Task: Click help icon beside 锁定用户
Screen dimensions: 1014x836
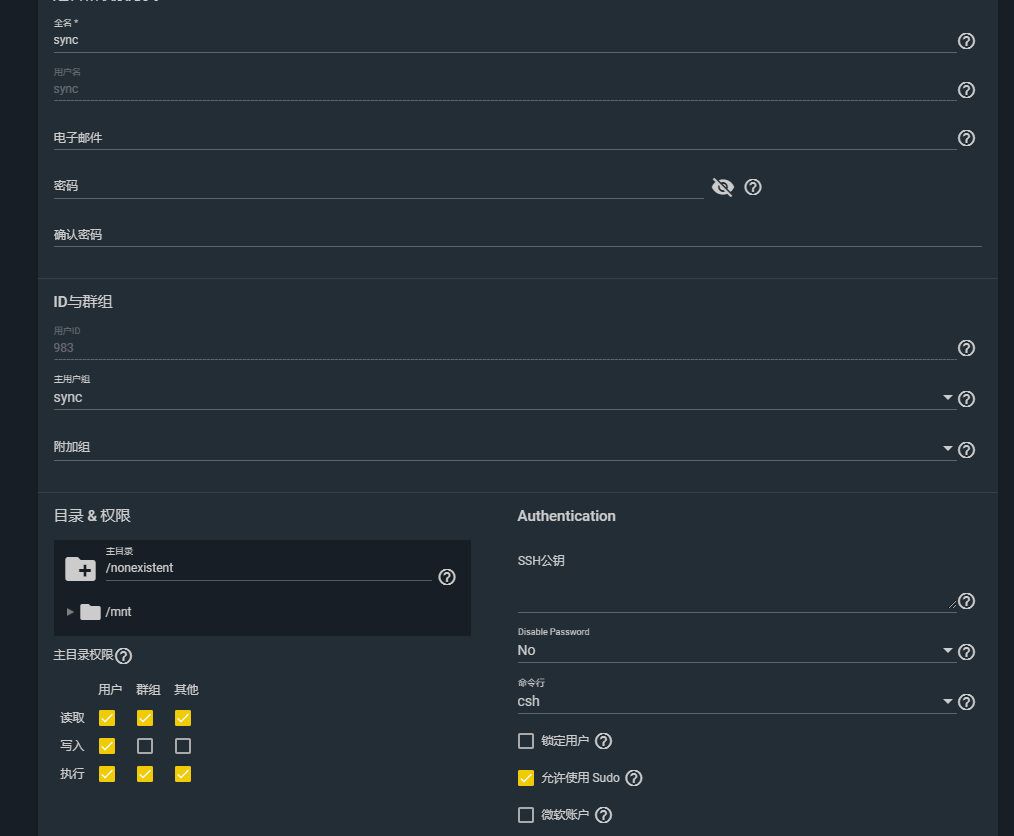Action: point(603,741)
